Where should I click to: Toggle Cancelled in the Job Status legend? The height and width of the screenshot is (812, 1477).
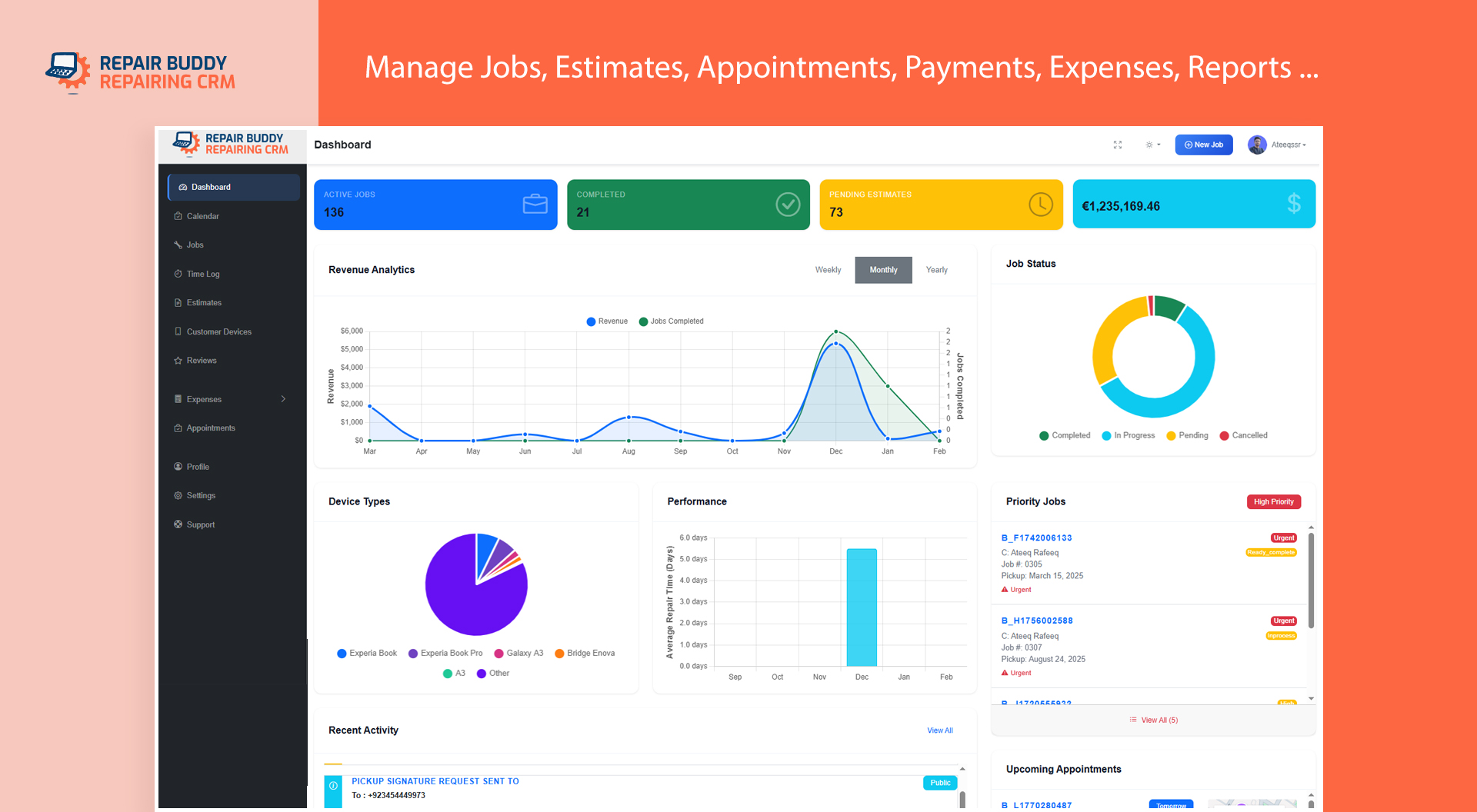point(1244,435)
